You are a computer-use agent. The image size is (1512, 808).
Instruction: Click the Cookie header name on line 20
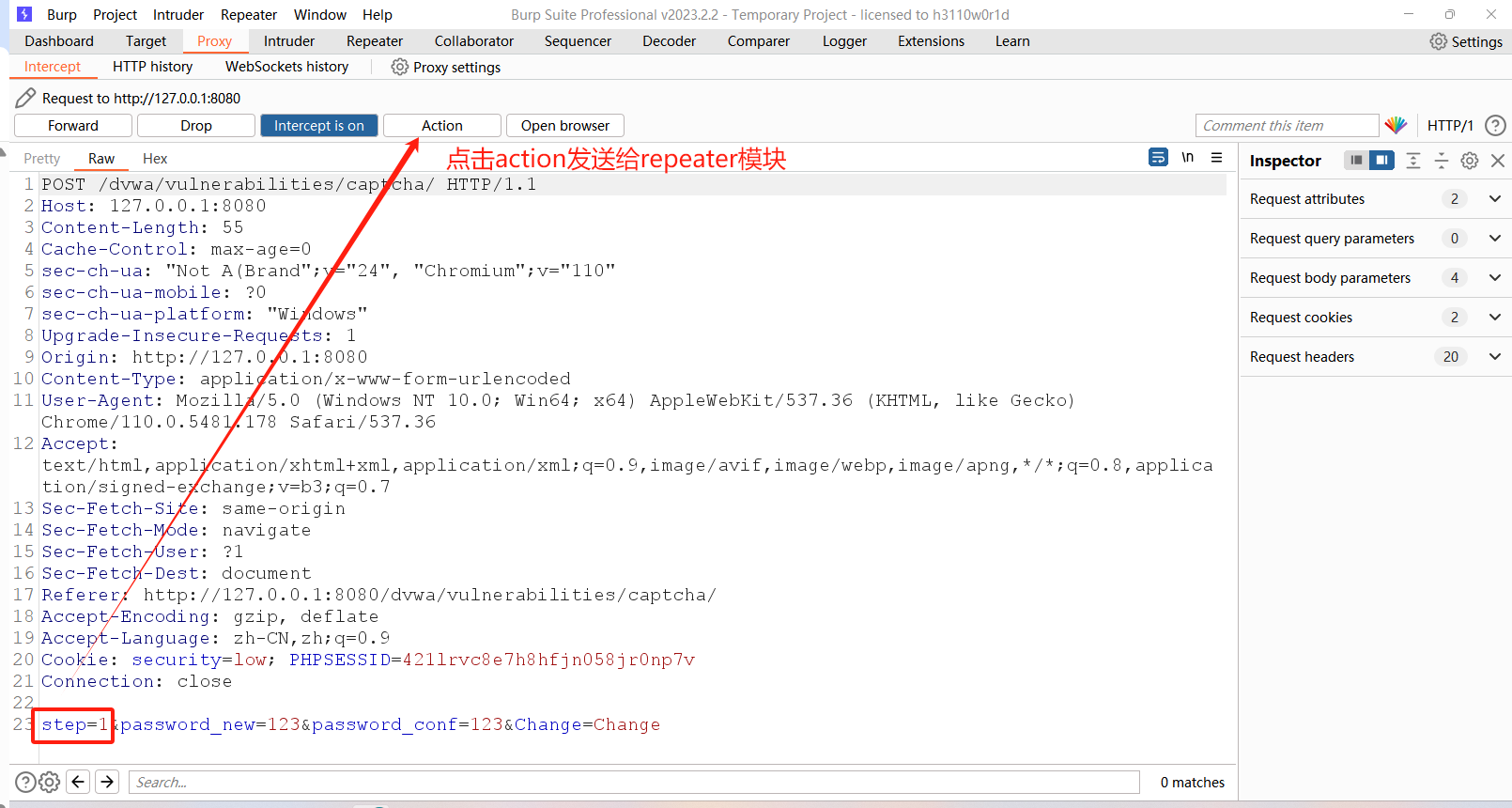[x=75, y=660]
